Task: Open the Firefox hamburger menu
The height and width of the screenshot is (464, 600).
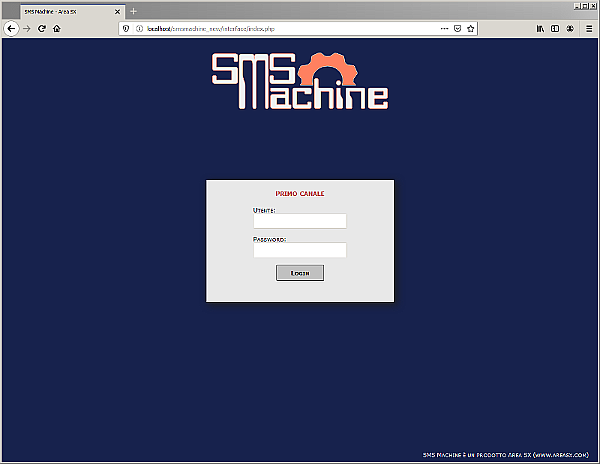Action: (589, 29)
